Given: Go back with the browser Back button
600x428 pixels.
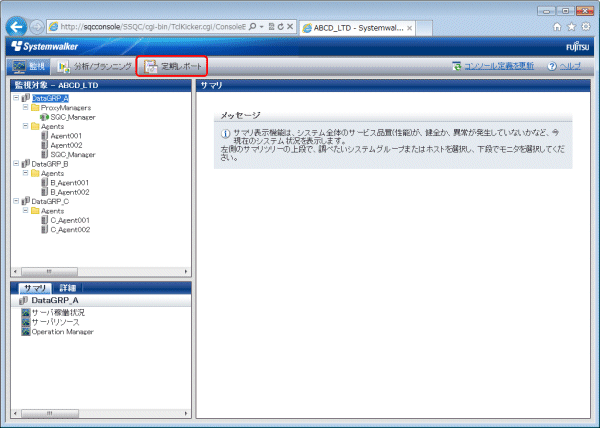Looking at the screenshot, I should tap(16, 27).
